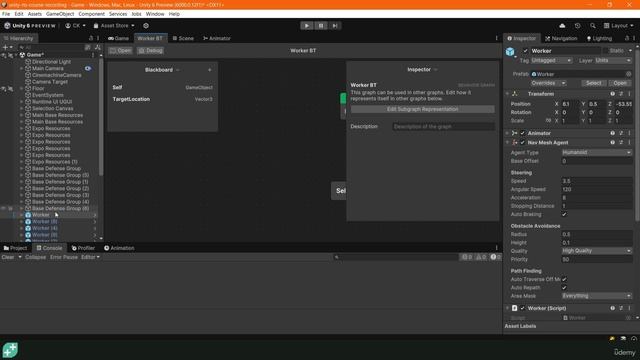This screenshot has width=640, height=360.
Task: Toggle the console info message filter
Action: point(467,257)
